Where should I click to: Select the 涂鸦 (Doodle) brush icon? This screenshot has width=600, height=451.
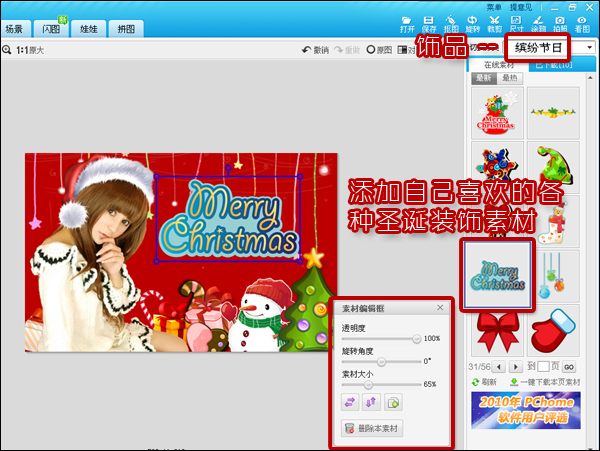pos(538,24)
